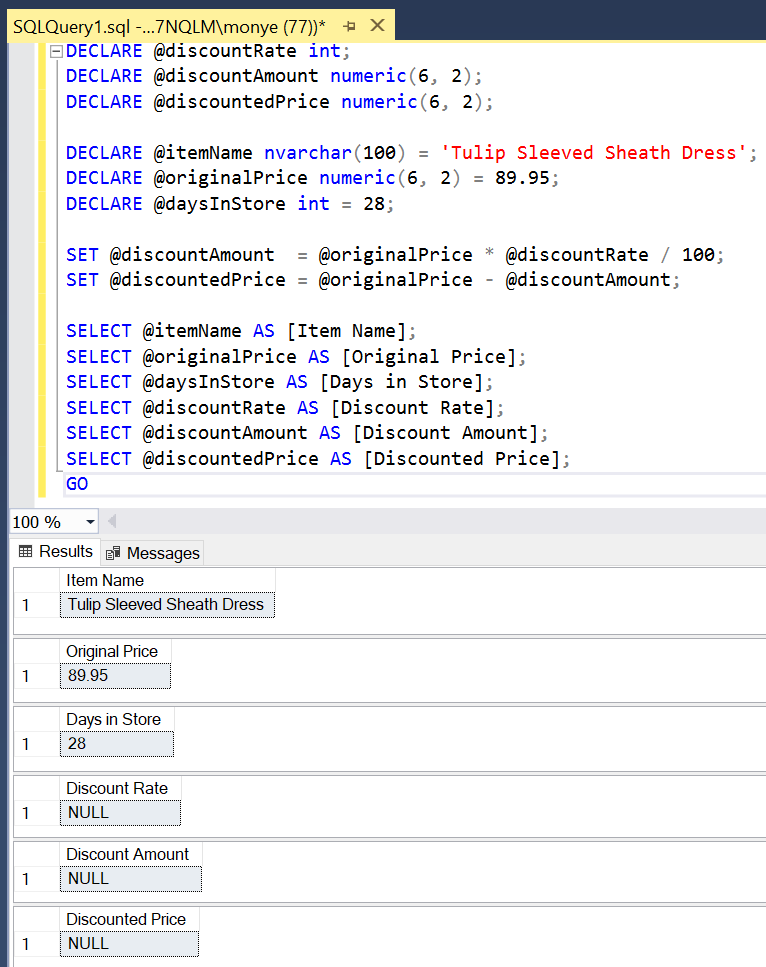Collapse the DECLARE code block outline
The width and height of the screenshot is (766, 967).
pyautogui.click(x=56, y=51)
